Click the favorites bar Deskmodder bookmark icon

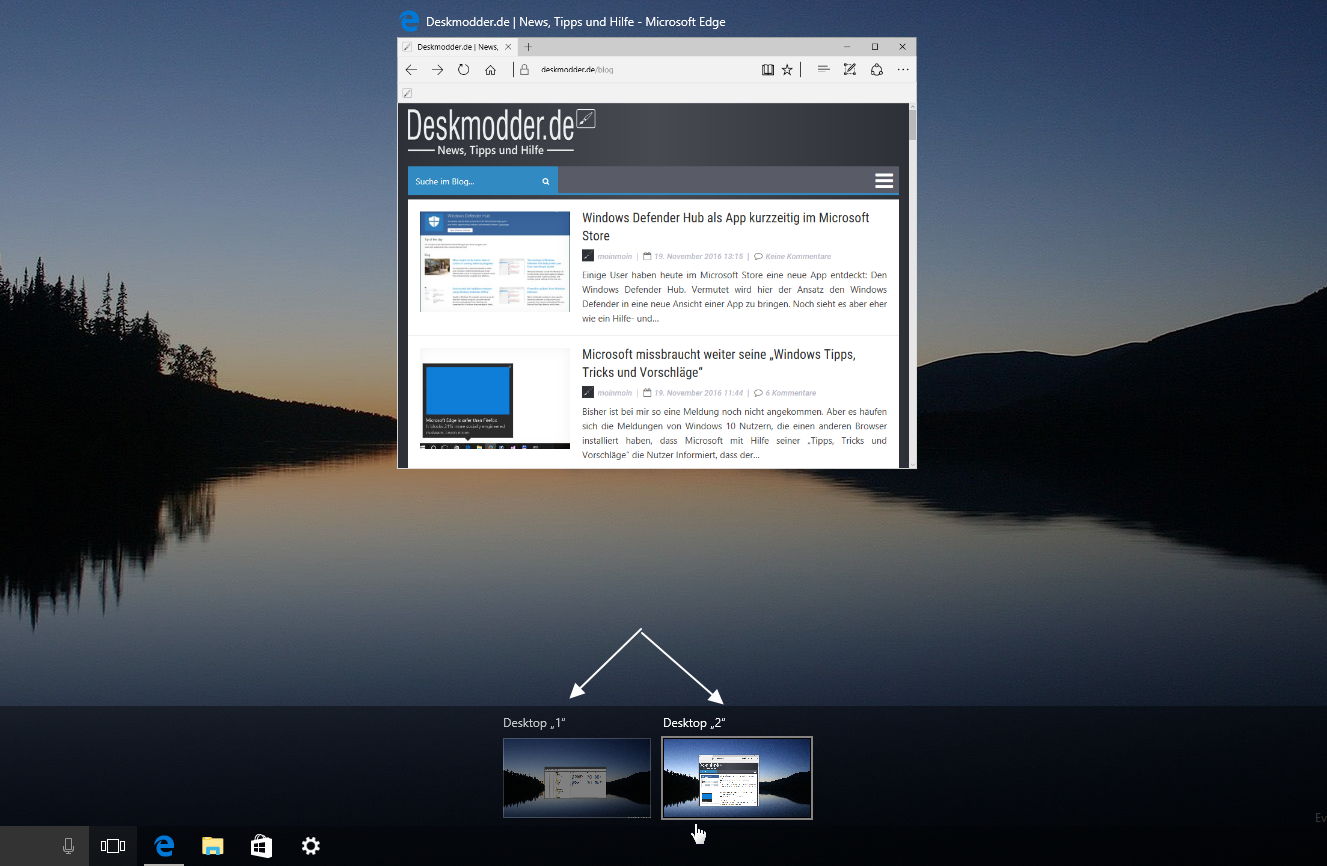coord(407,93)
